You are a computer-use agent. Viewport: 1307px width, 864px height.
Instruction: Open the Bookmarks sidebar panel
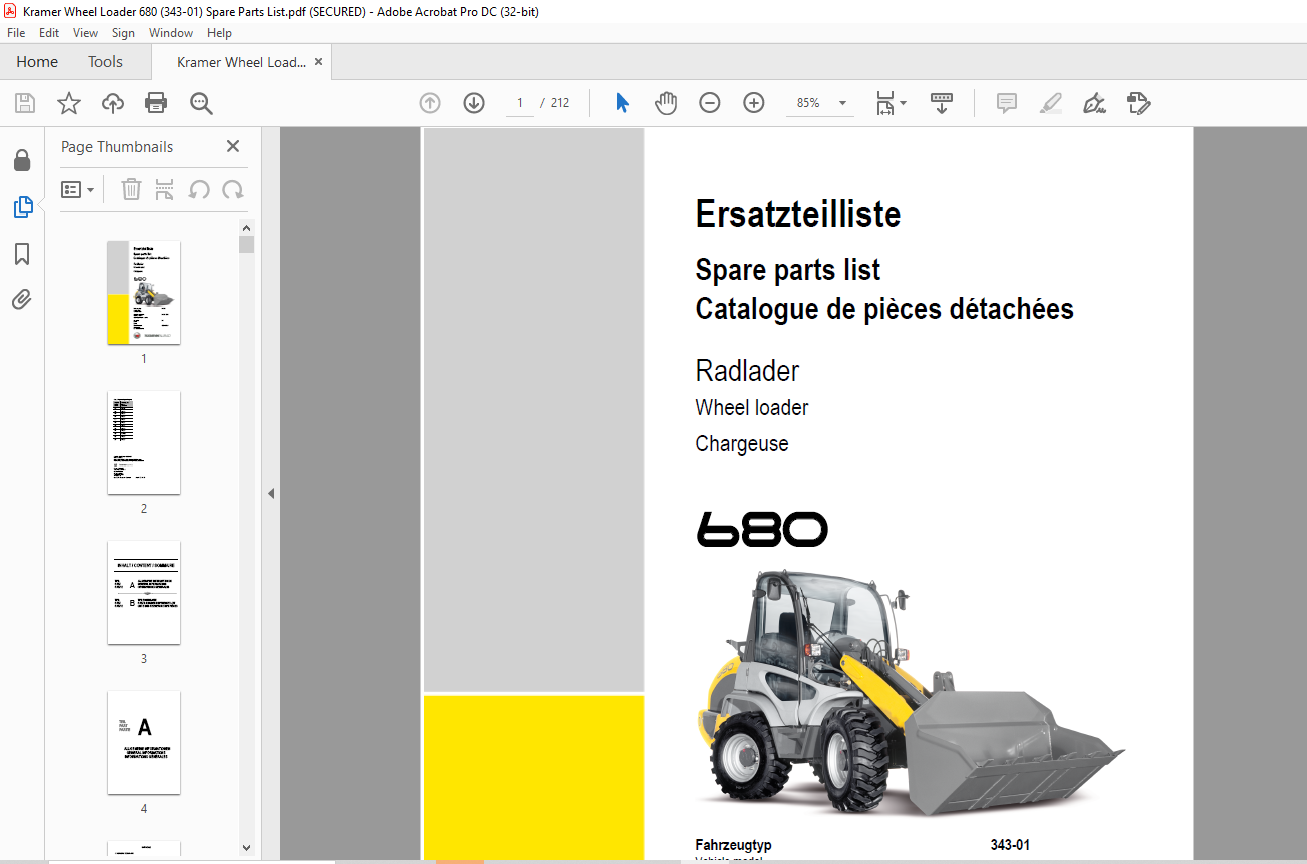tap(22, 254)
